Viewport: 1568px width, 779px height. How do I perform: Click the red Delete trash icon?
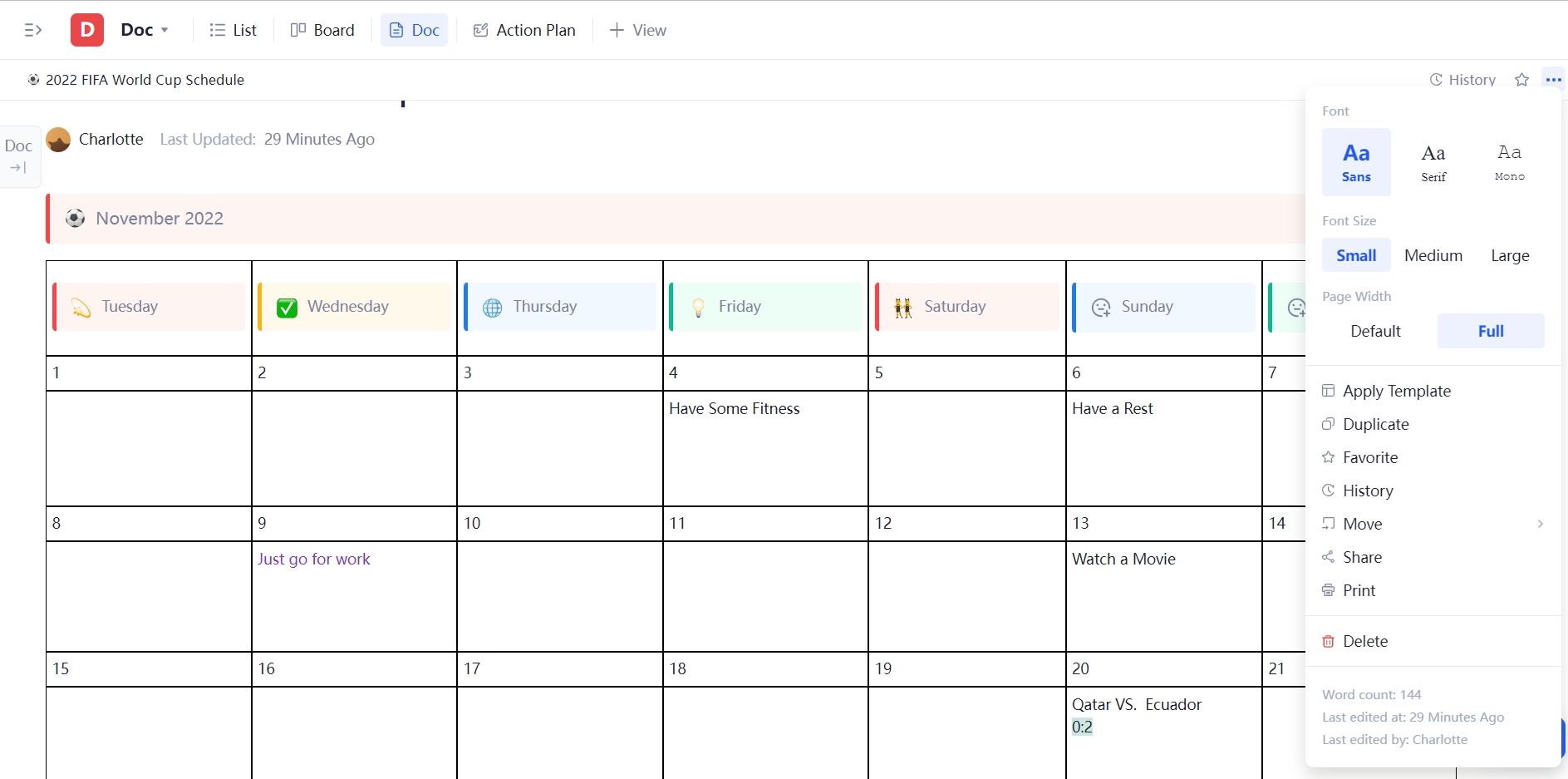(x=1328, y=641)
